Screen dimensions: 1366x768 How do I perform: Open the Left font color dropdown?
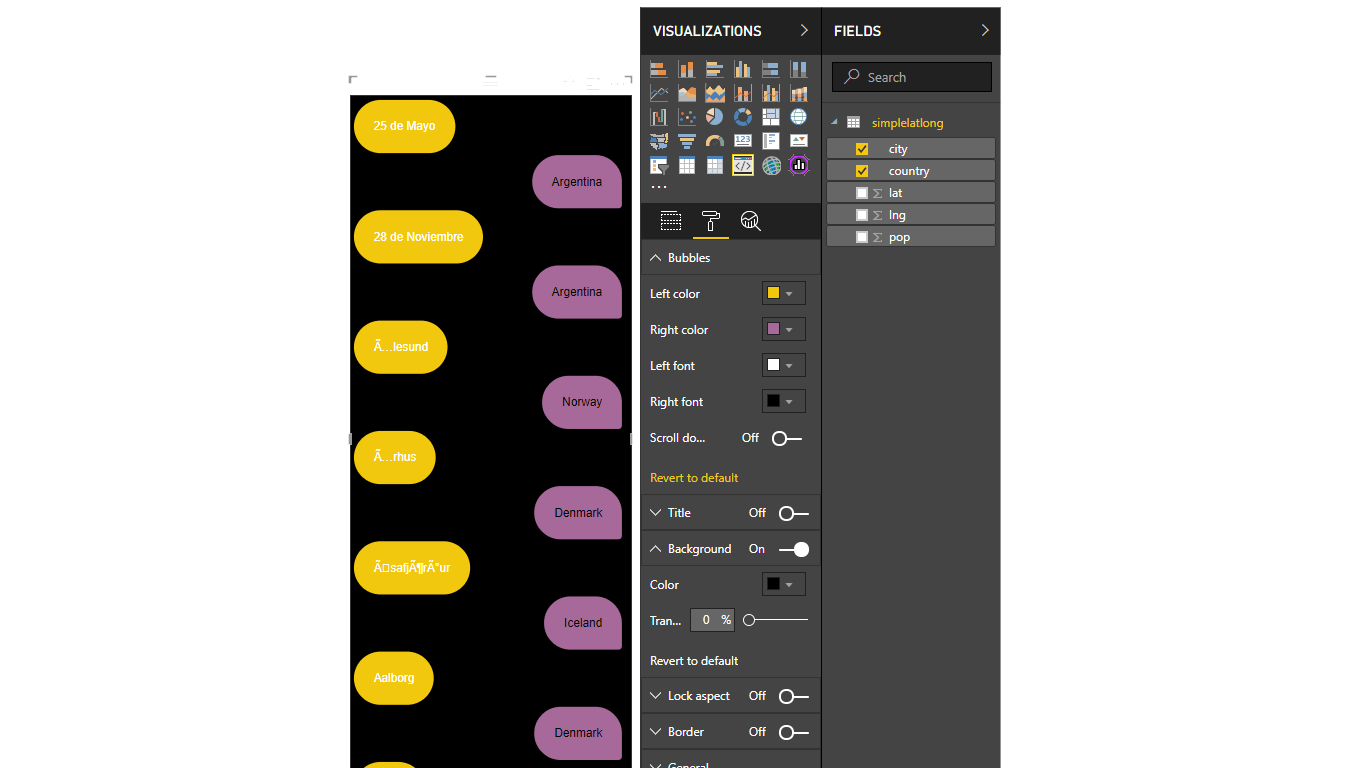tap(783, 366)
